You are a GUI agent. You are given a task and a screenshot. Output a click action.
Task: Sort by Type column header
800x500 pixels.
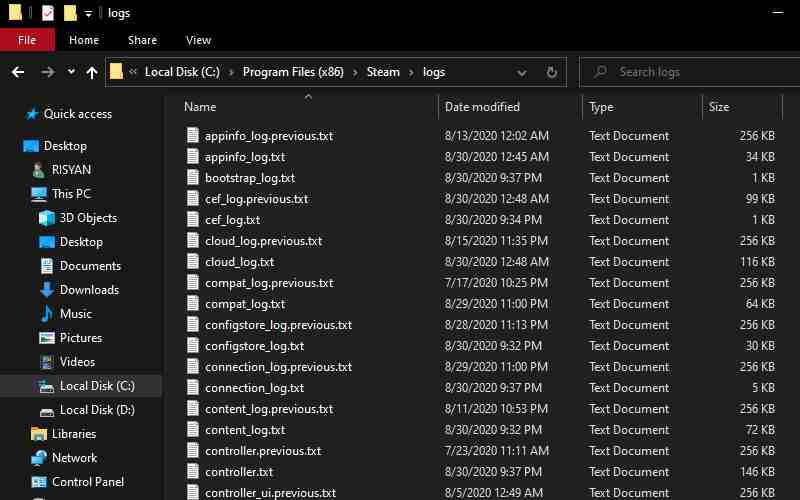(x=602, y=107)
